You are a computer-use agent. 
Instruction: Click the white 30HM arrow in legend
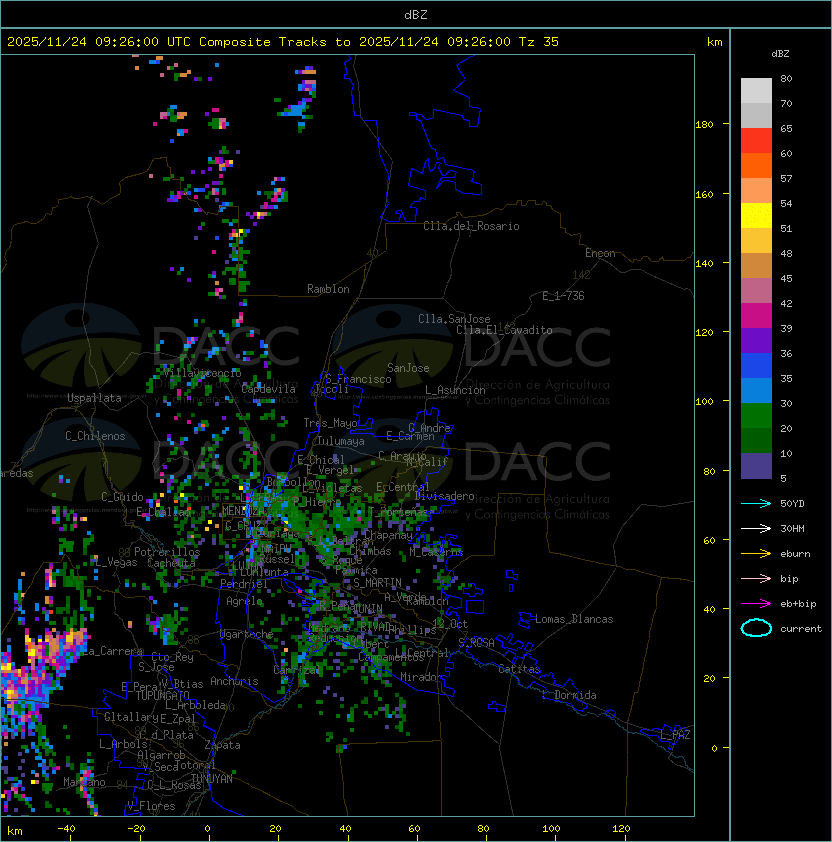coord(756,528)
